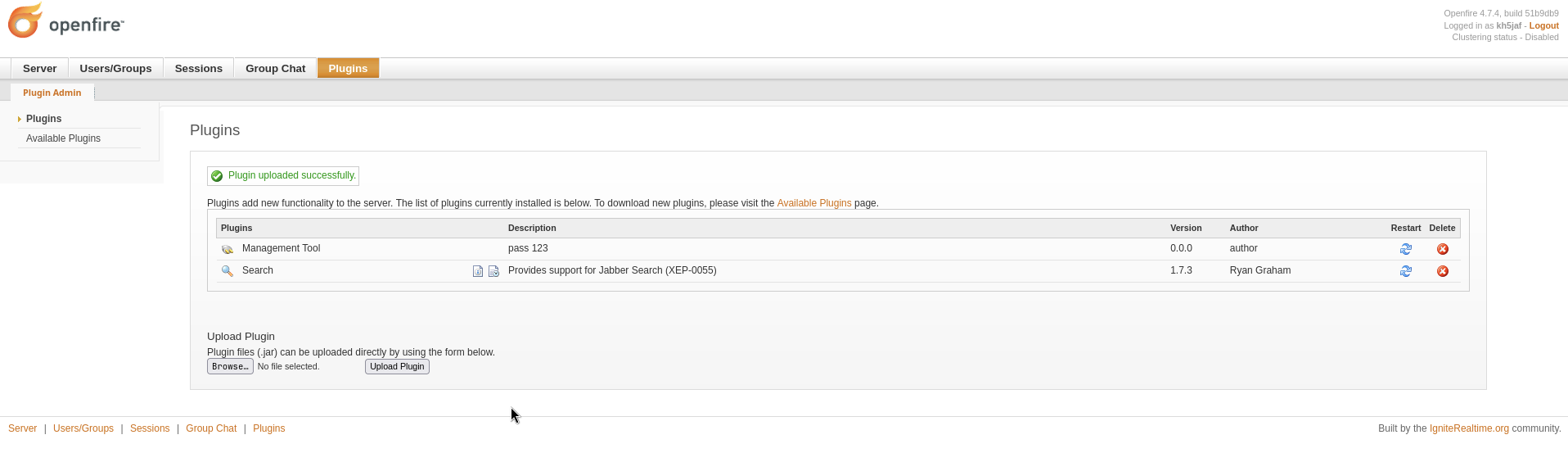1568x453 pixels.
Task: Open the Group Chat tab
Action: pyautogui.click(x=275, y=69)
